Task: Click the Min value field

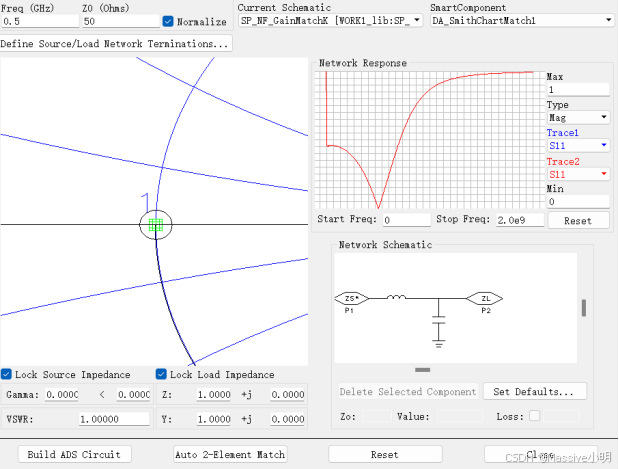Action: pos(578,202)
